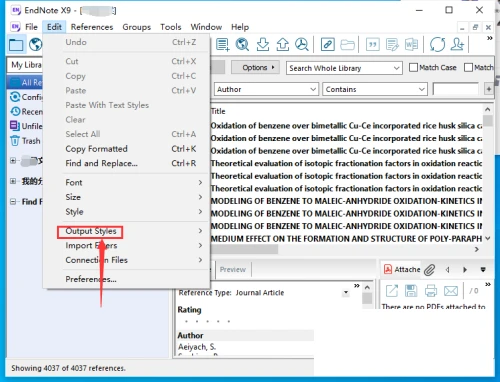The height and width of the screenshot is (382, 500).
Task: Click the Find Full Text icon
Action: click(302, 44)
